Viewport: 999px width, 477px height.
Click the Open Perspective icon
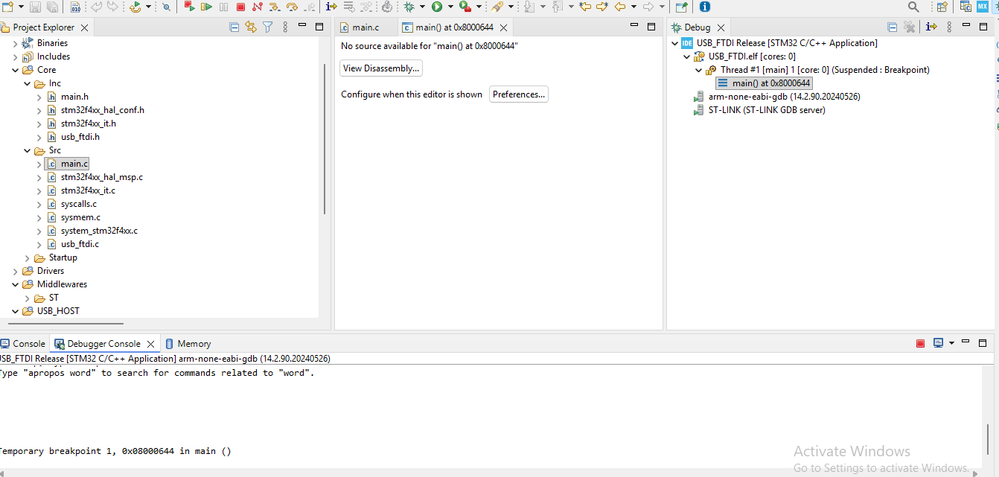click(942, 7)
